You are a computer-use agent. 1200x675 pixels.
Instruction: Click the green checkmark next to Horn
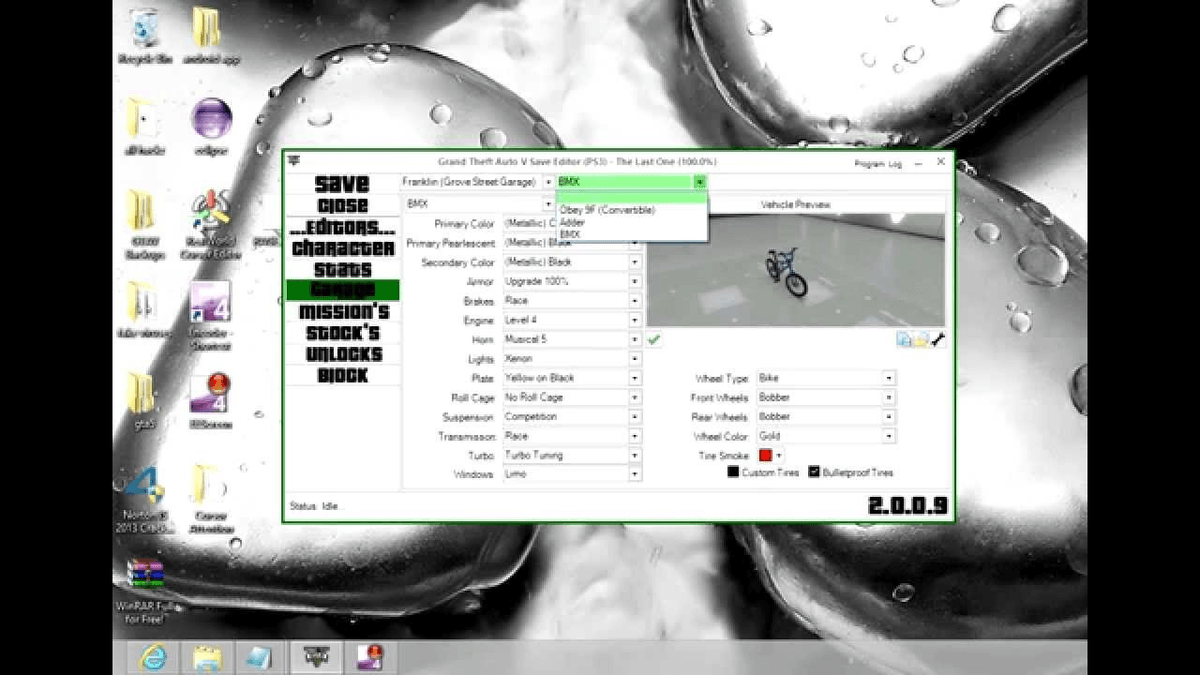click(653, 340)
